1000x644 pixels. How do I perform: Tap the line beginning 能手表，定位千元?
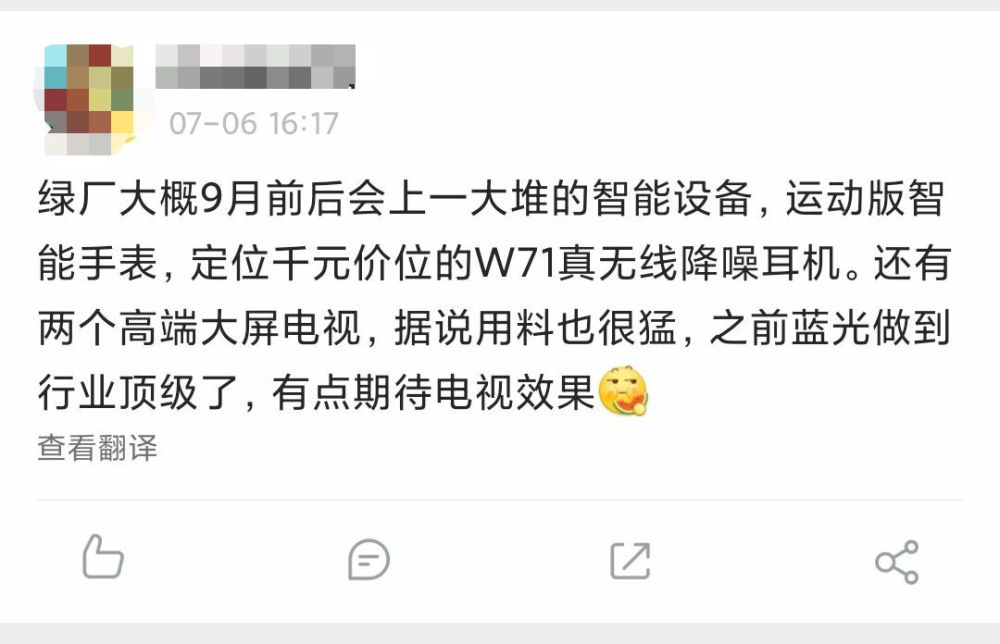[x=495, y=263]
